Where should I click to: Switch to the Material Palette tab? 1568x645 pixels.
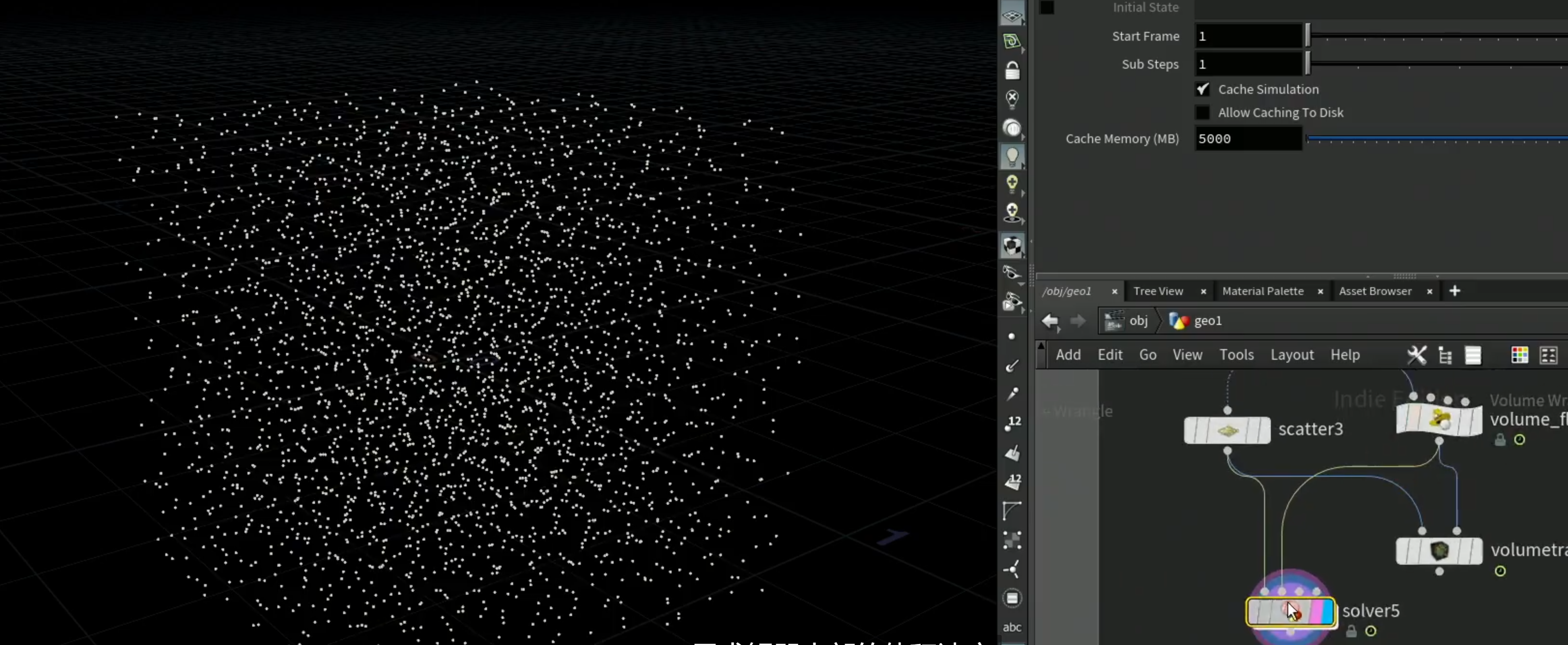point(1263,291)
